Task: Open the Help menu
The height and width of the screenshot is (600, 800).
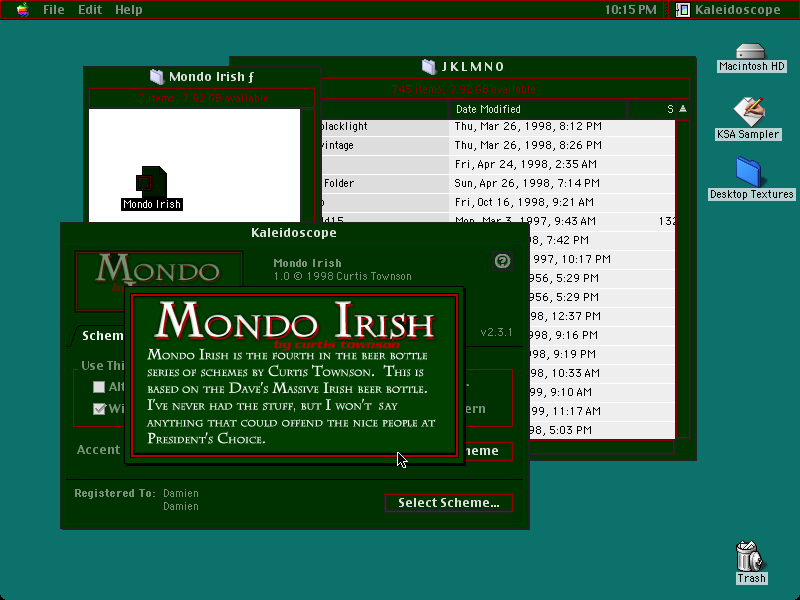Action: click(x=129, y=10)
